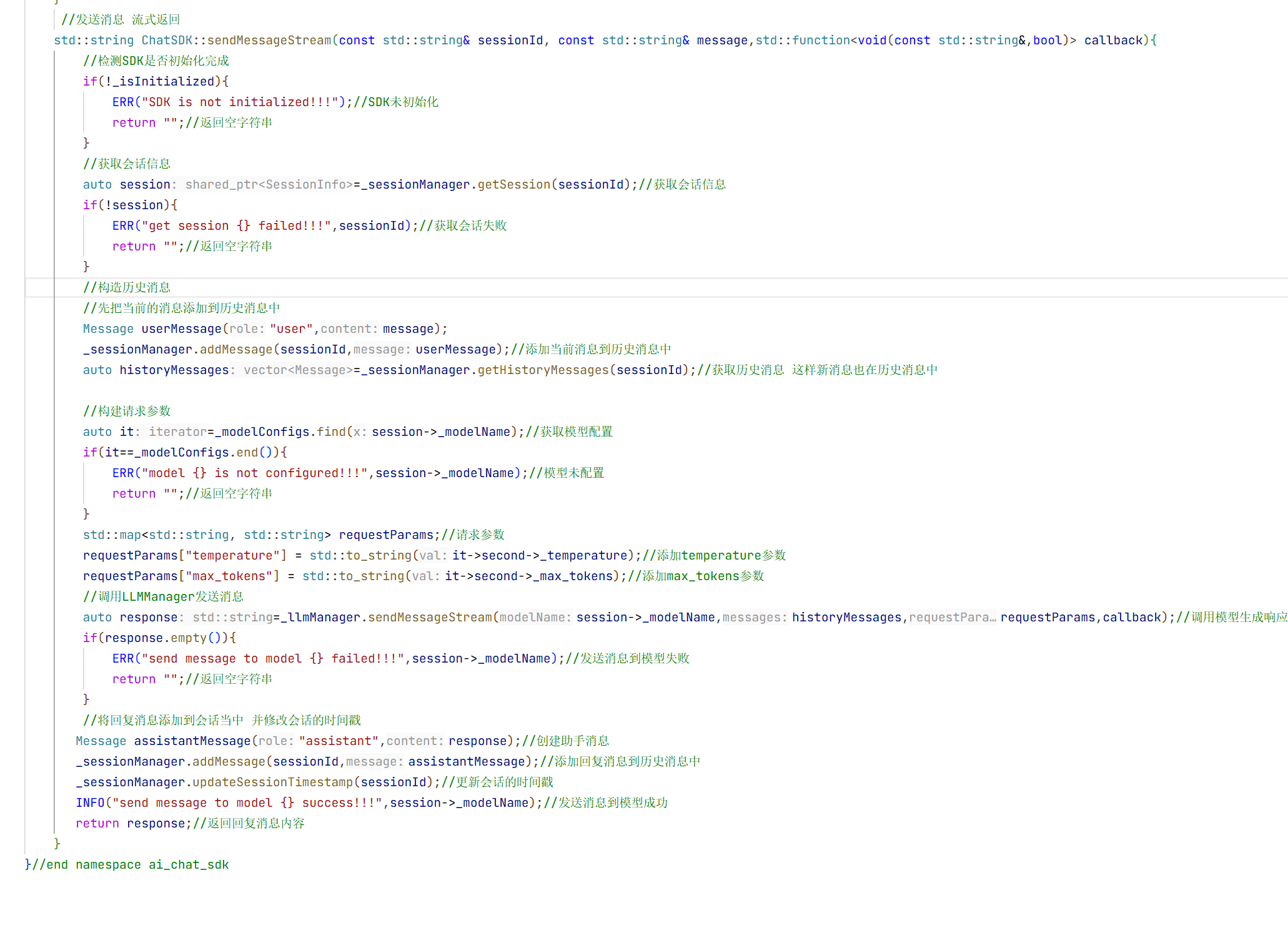This screenshot has height=928, width=1288.
Task: Click the callback argument in the _llmManager call
Action: [x=1131, y=618]
